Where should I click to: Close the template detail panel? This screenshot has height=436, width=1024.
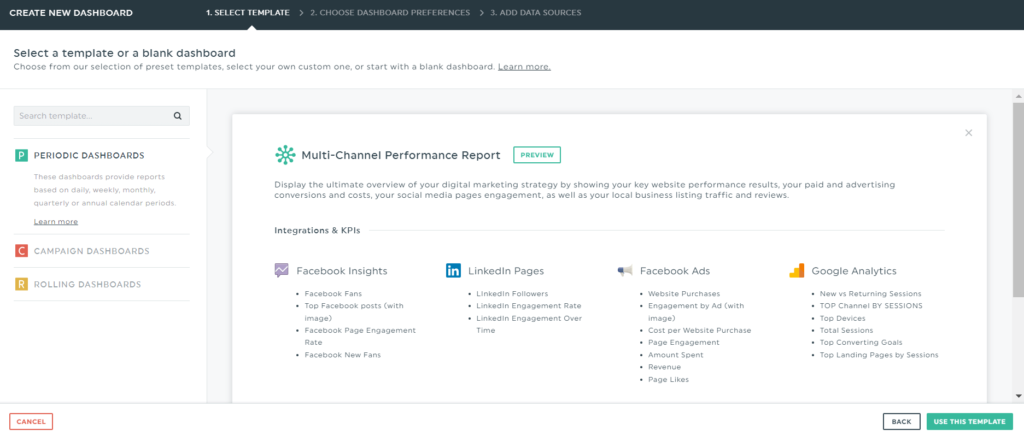tap(968, 133)
